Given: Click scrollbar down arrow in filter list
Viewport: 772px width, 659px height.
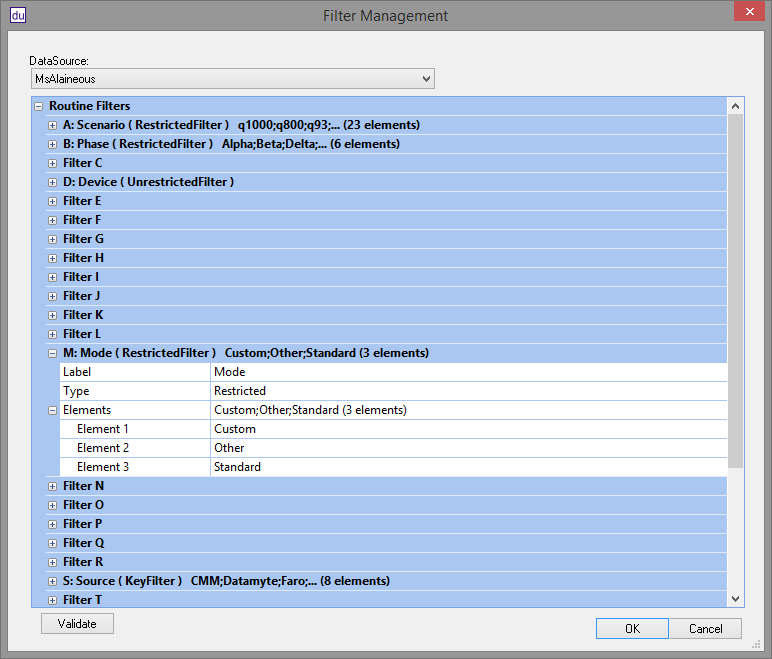Looking at the screenshot, I should 736,598.
